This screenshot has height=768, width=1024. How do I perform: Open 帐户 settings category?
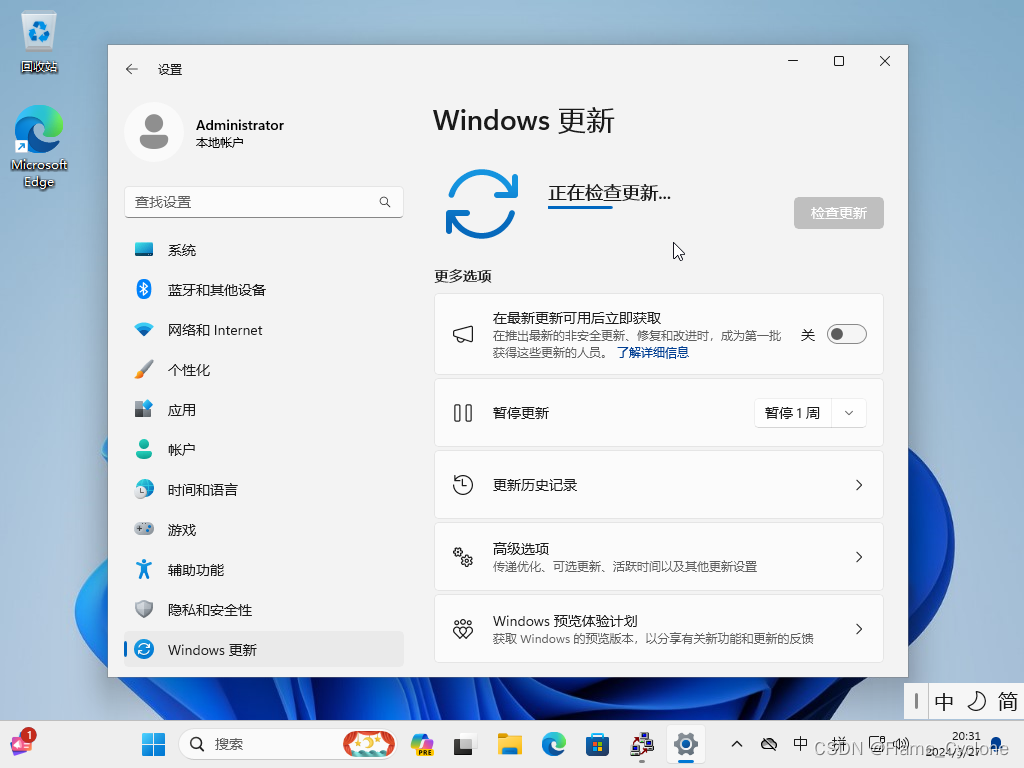click(263, 450)
